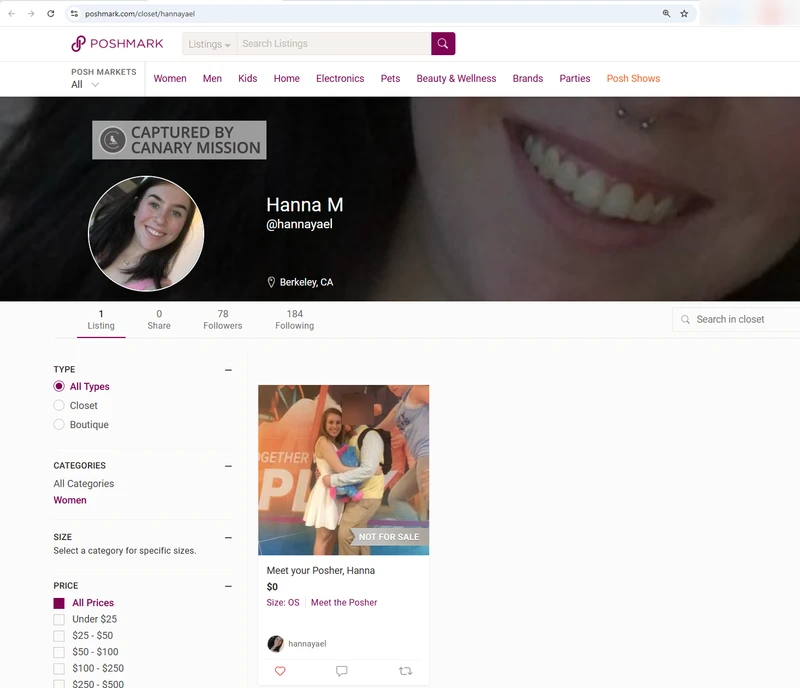Open comments with the speech bubble icon
800x688 pixels.
pyautogui.click(x=342, y=671)
